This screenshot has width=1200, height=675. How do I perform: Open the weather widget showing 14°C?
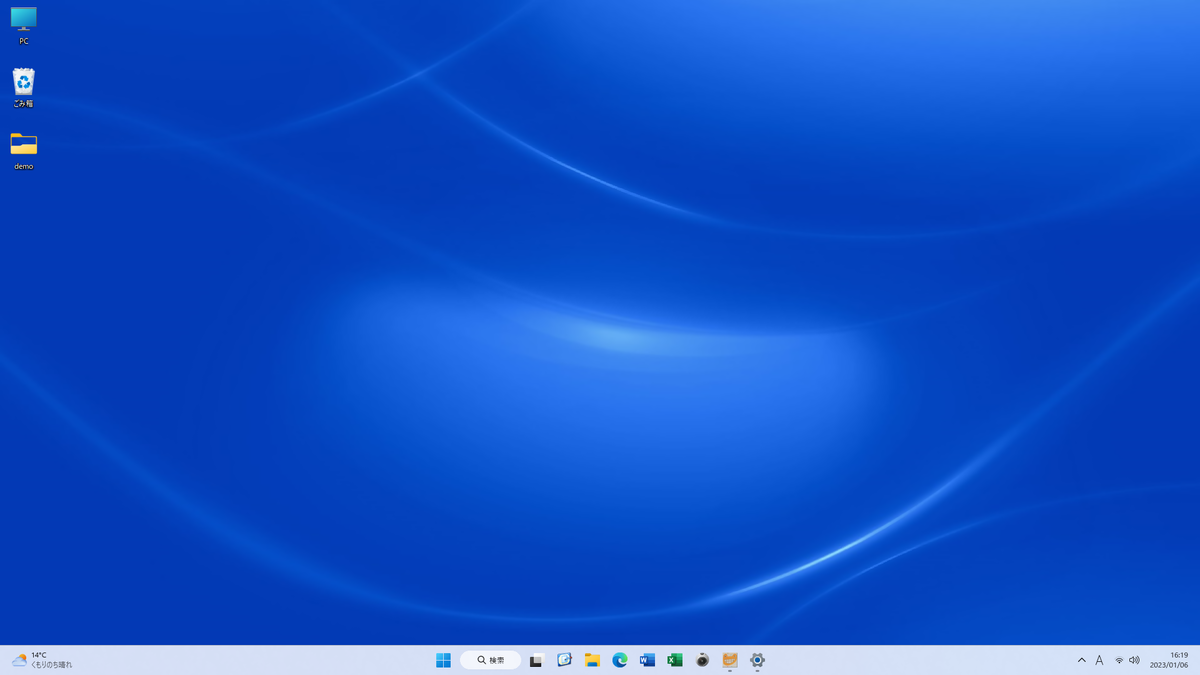click(42, 660)
